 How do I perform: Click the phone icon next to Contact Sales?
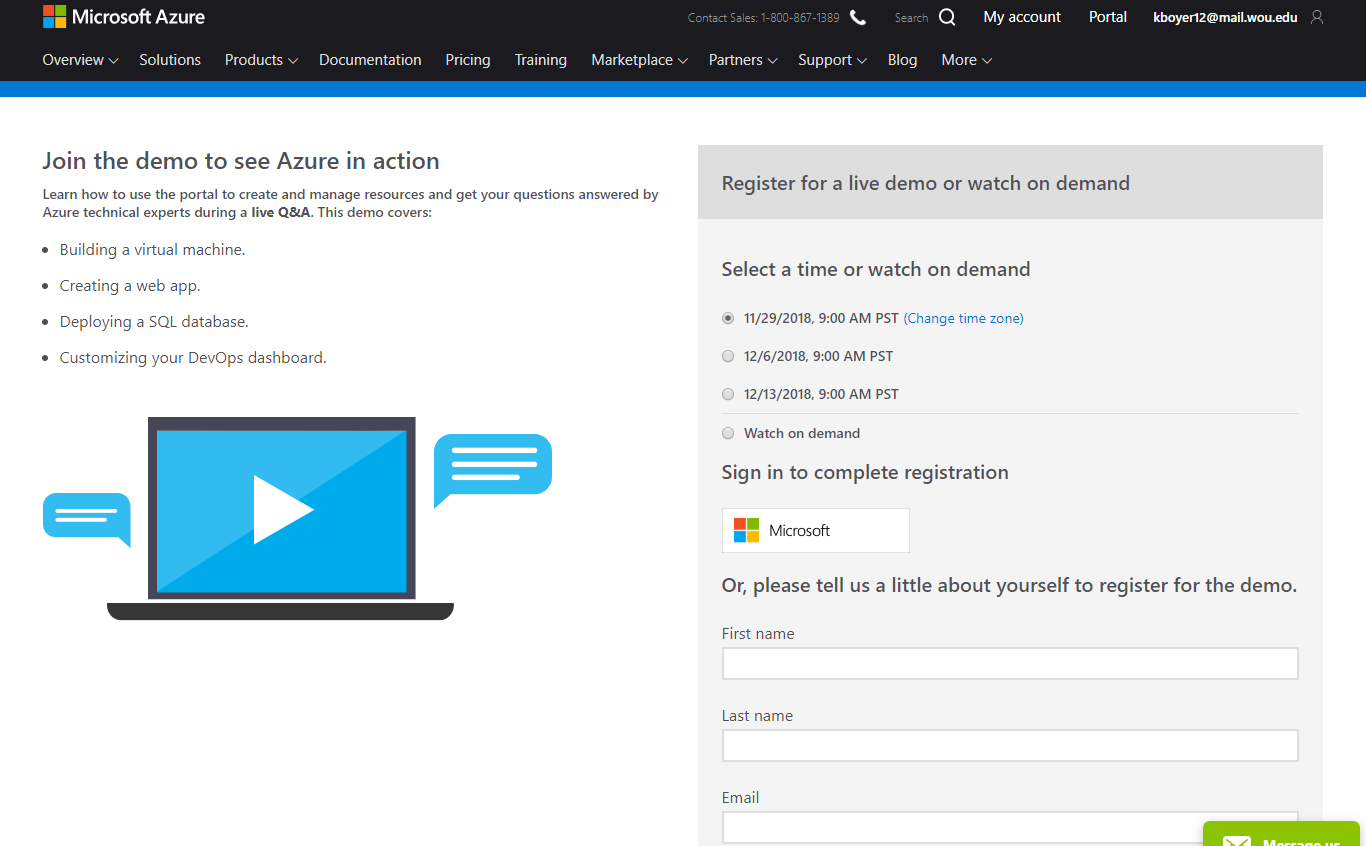click(858, 17)
